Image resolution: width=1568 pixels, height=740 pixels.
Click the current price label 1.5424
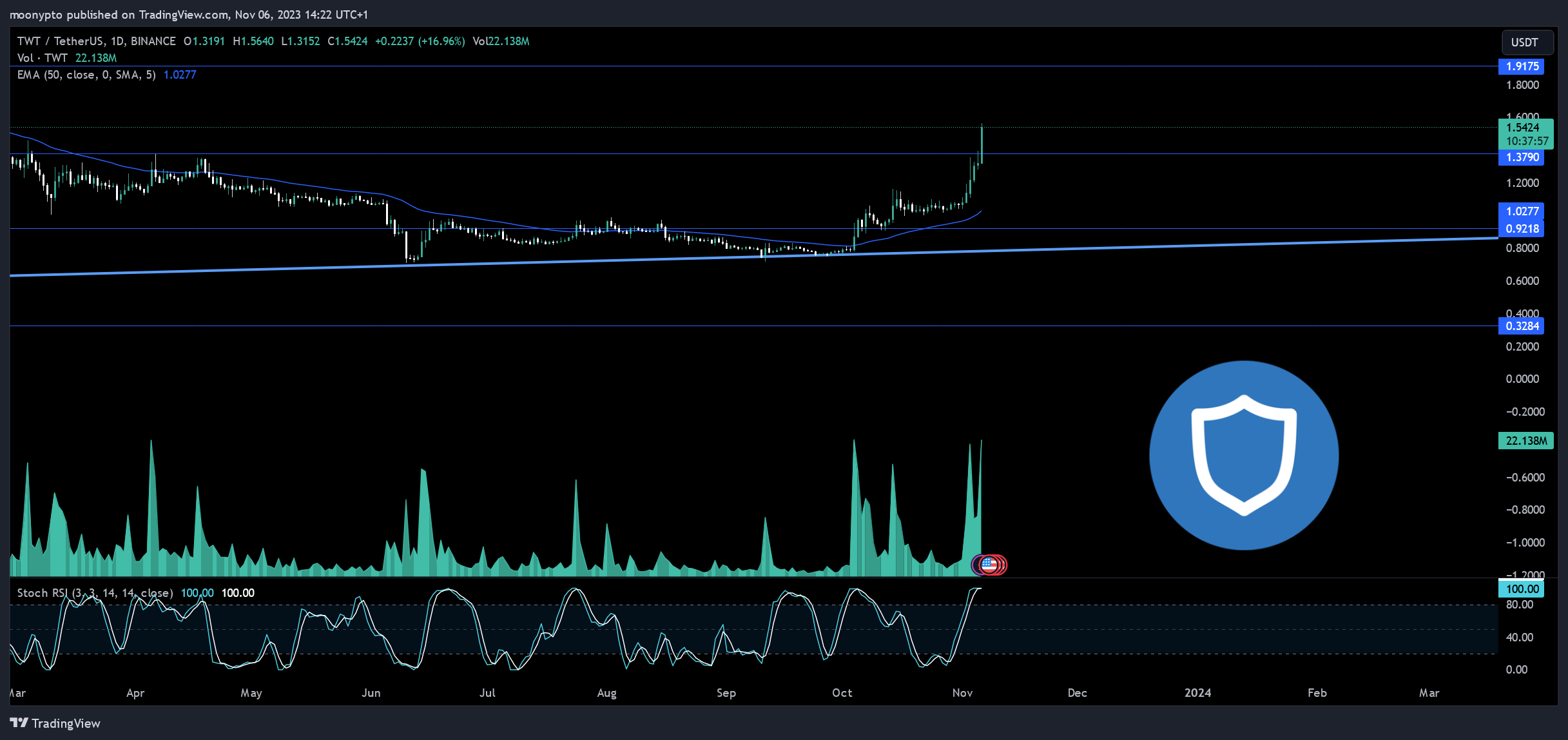(1522, 128)
